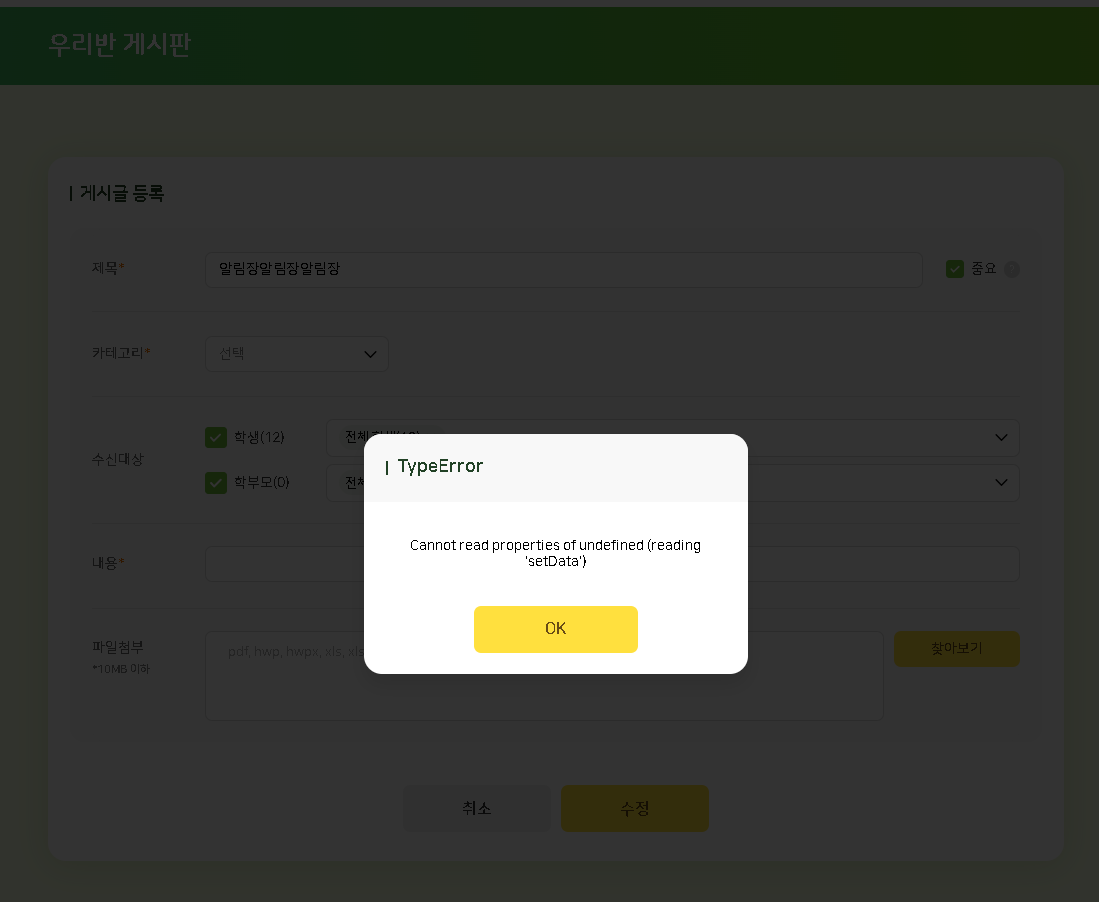Click the 파일첨부 field label
The width and height of the screenshot is (1099, 902).
[x=117, y=647]
